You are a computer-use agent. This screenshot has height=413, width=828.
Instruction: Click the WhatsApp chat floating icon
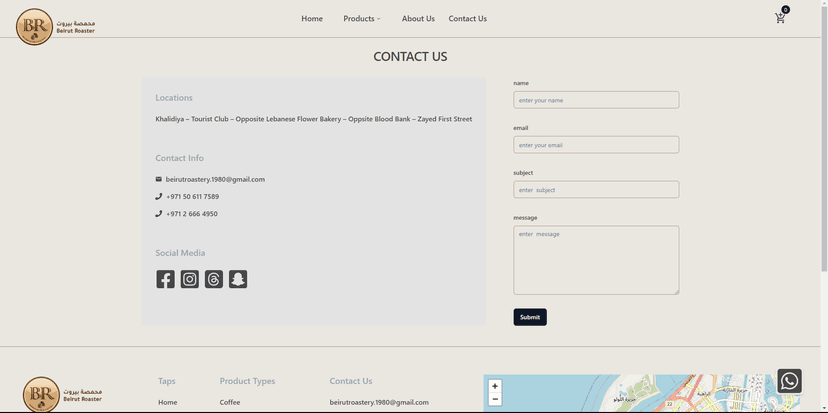coord(789,381)
